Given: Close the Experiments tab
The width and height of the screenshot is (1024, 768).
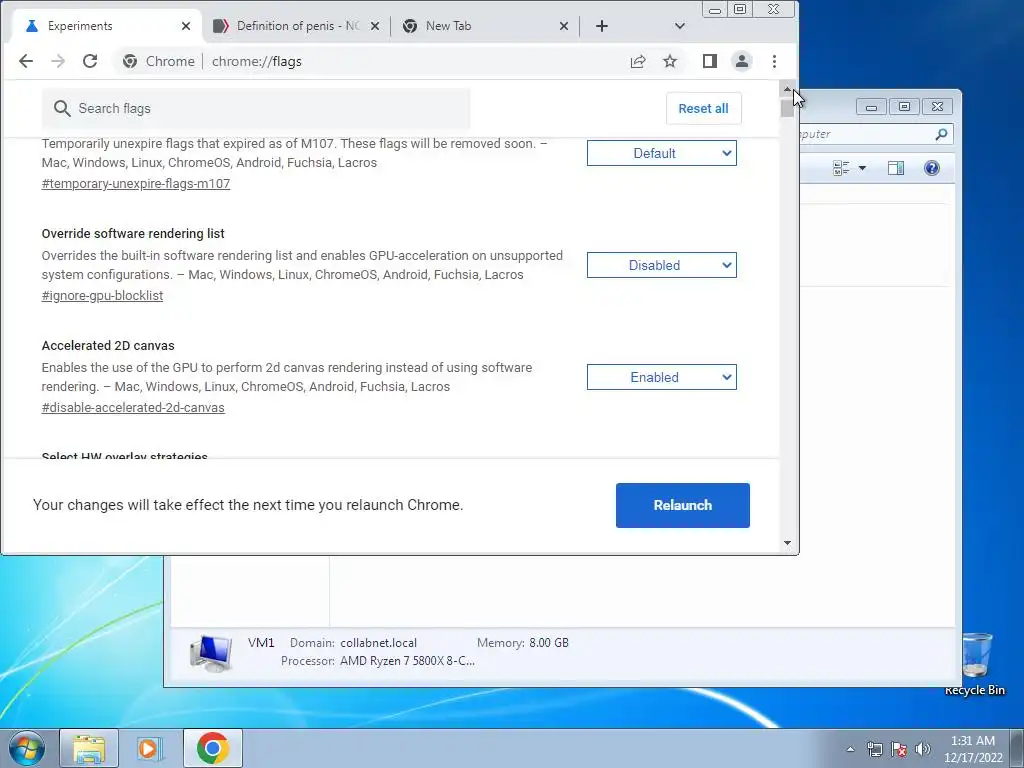Looking at the screenshot, I should [x=186, y=26].
